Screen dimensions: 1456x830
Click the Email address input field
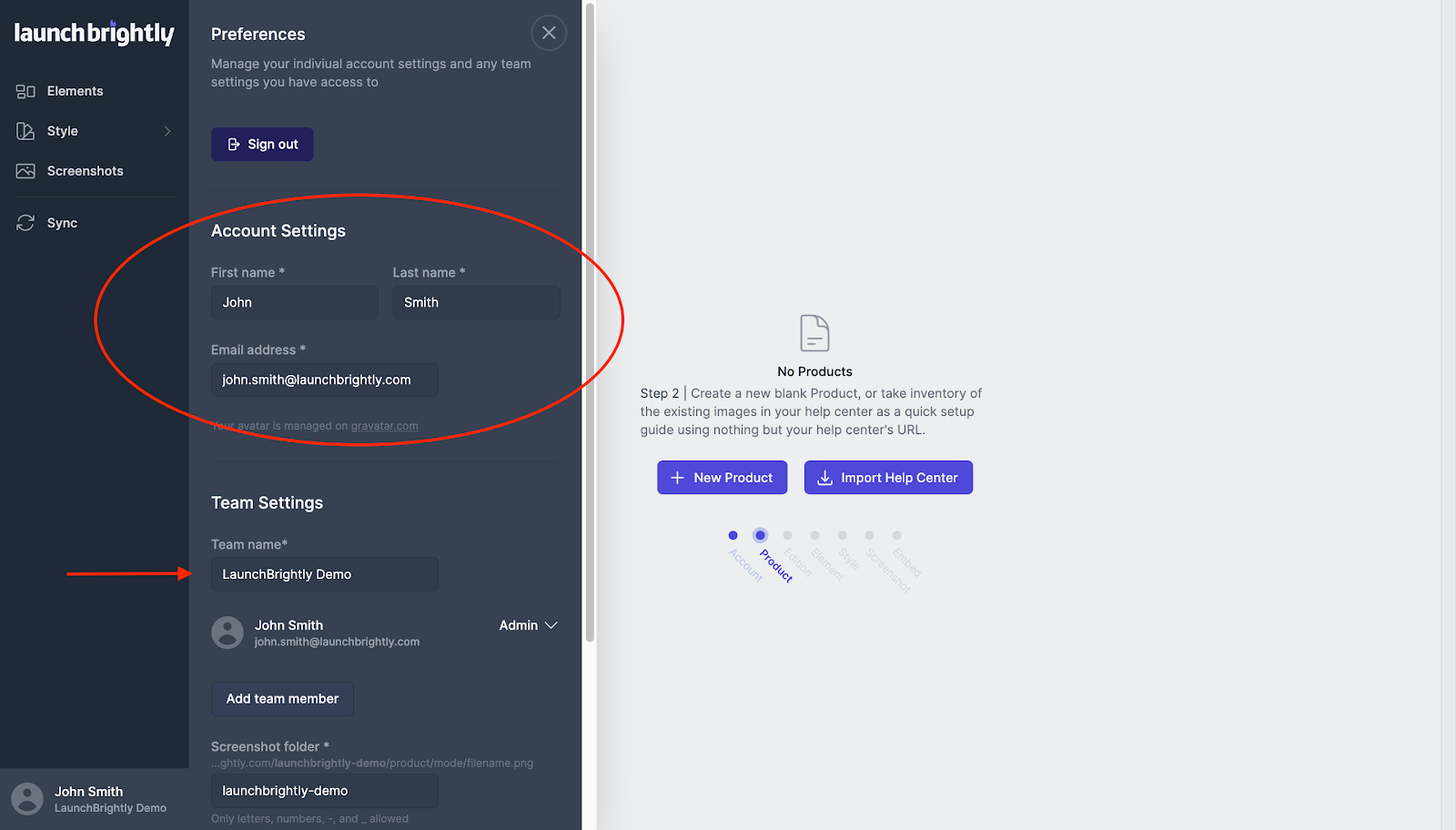click(325, 380)
